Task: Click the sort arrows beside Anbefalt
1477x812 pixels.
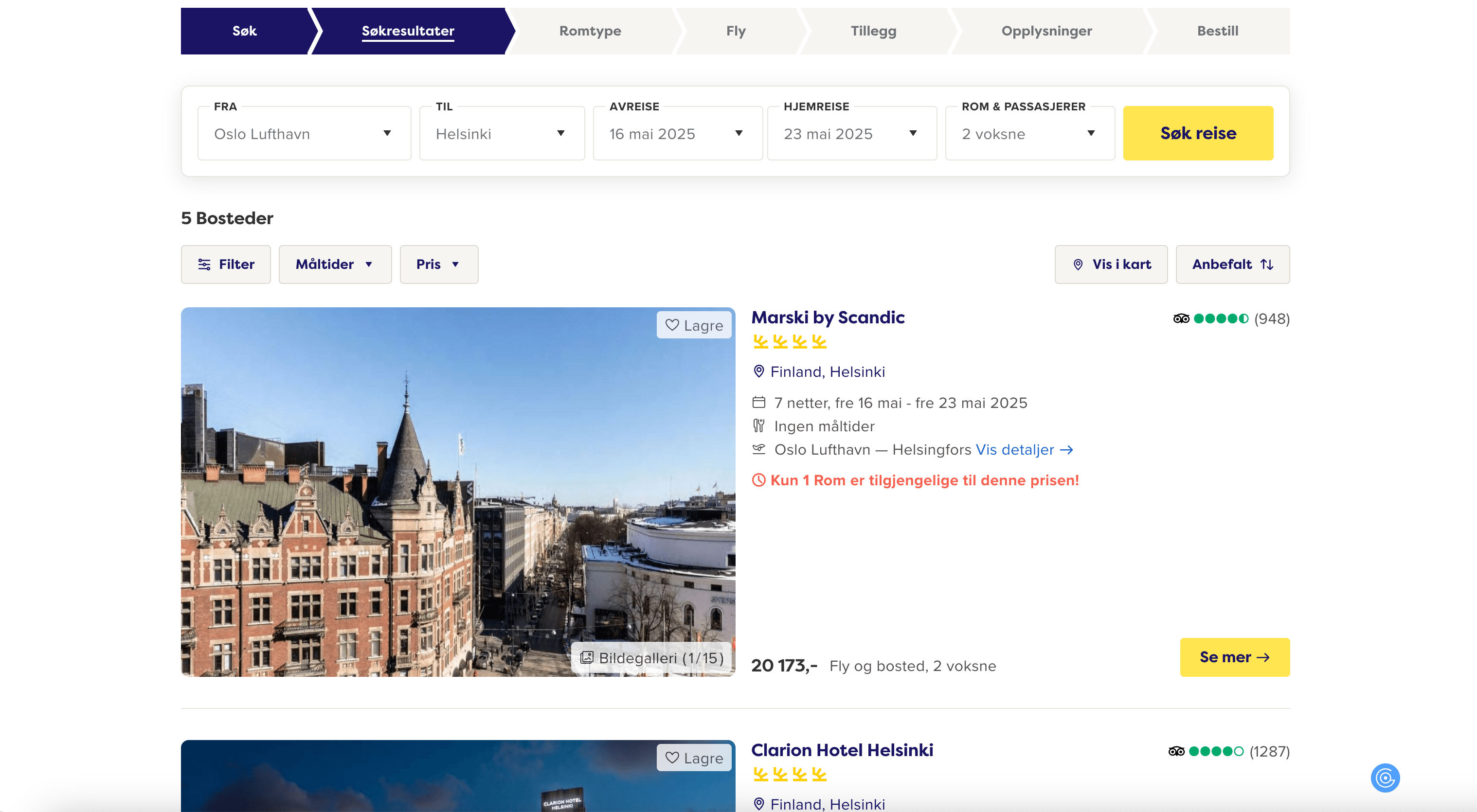Action: (x=1266, y=264)
